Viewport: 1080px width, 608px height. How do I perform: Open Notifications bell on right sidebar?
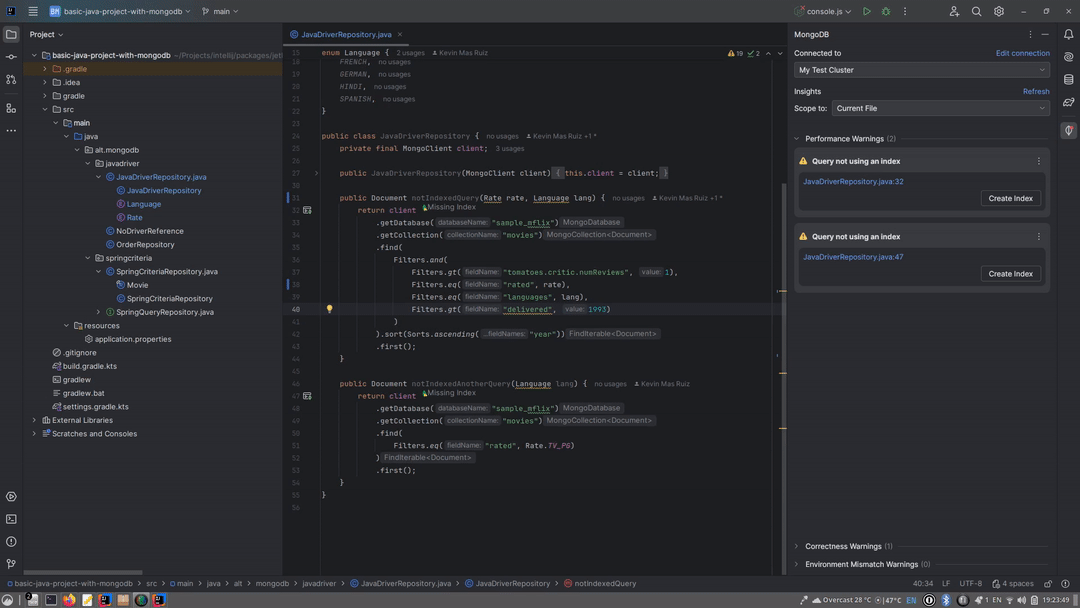point(1068,34)
